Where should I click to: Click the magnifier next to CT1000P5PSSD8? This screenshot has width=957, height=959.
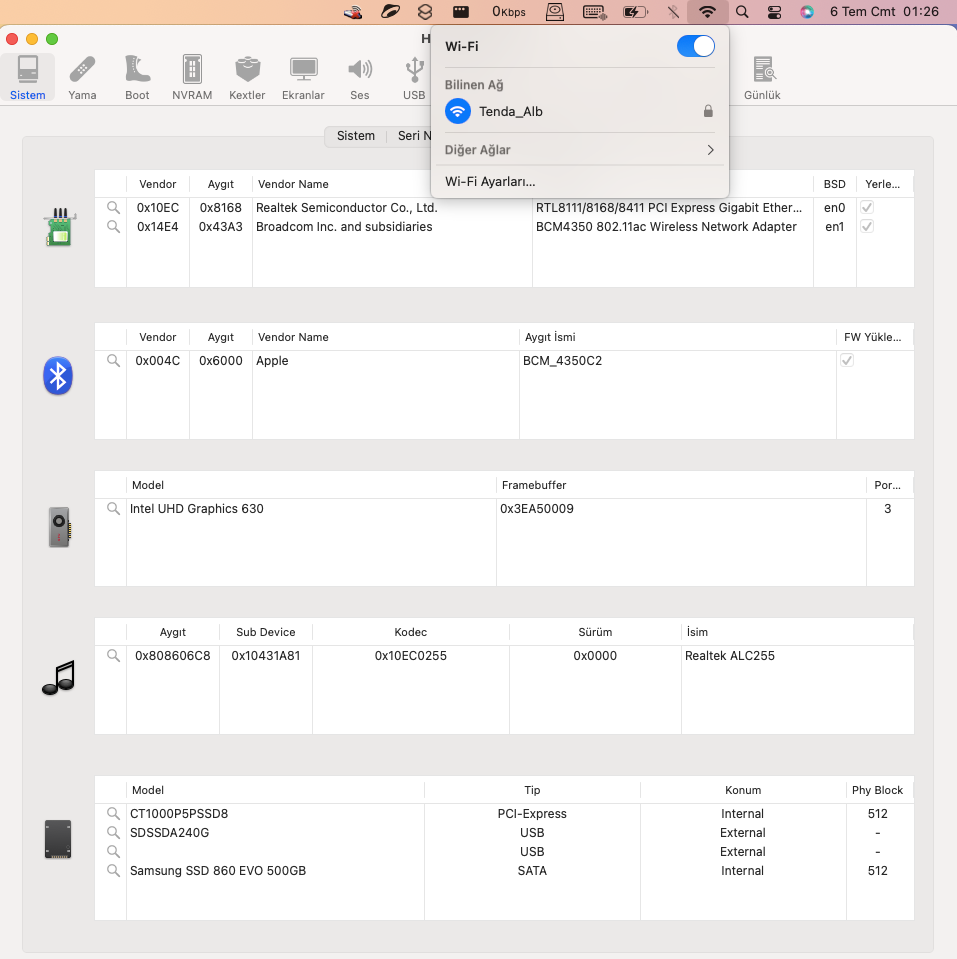tap(114, 814)
